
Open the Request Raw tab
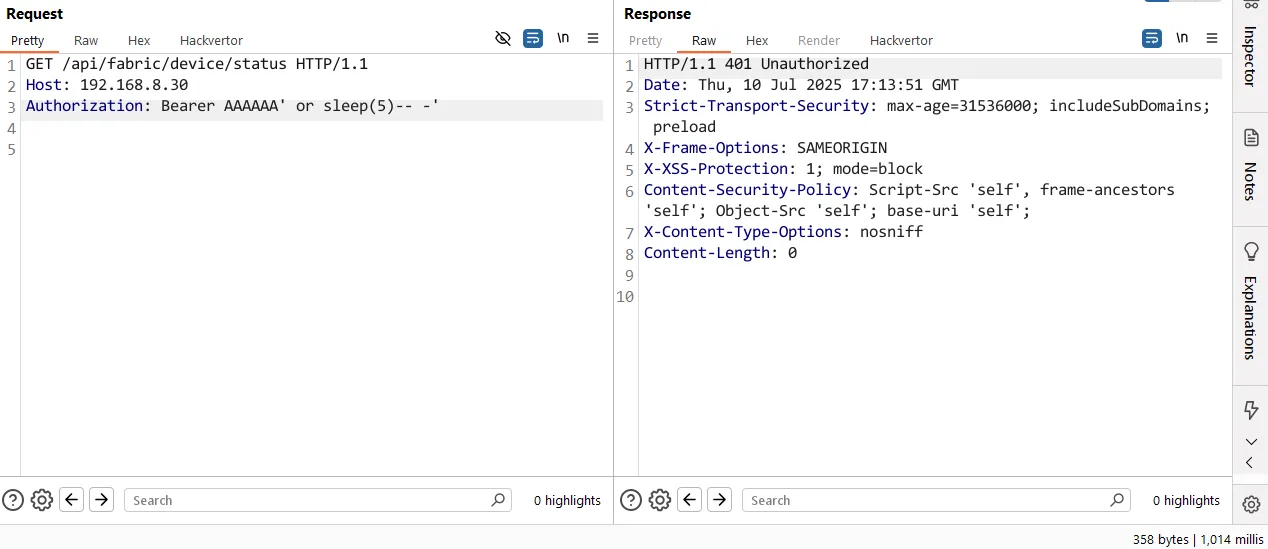click(86, 40)
